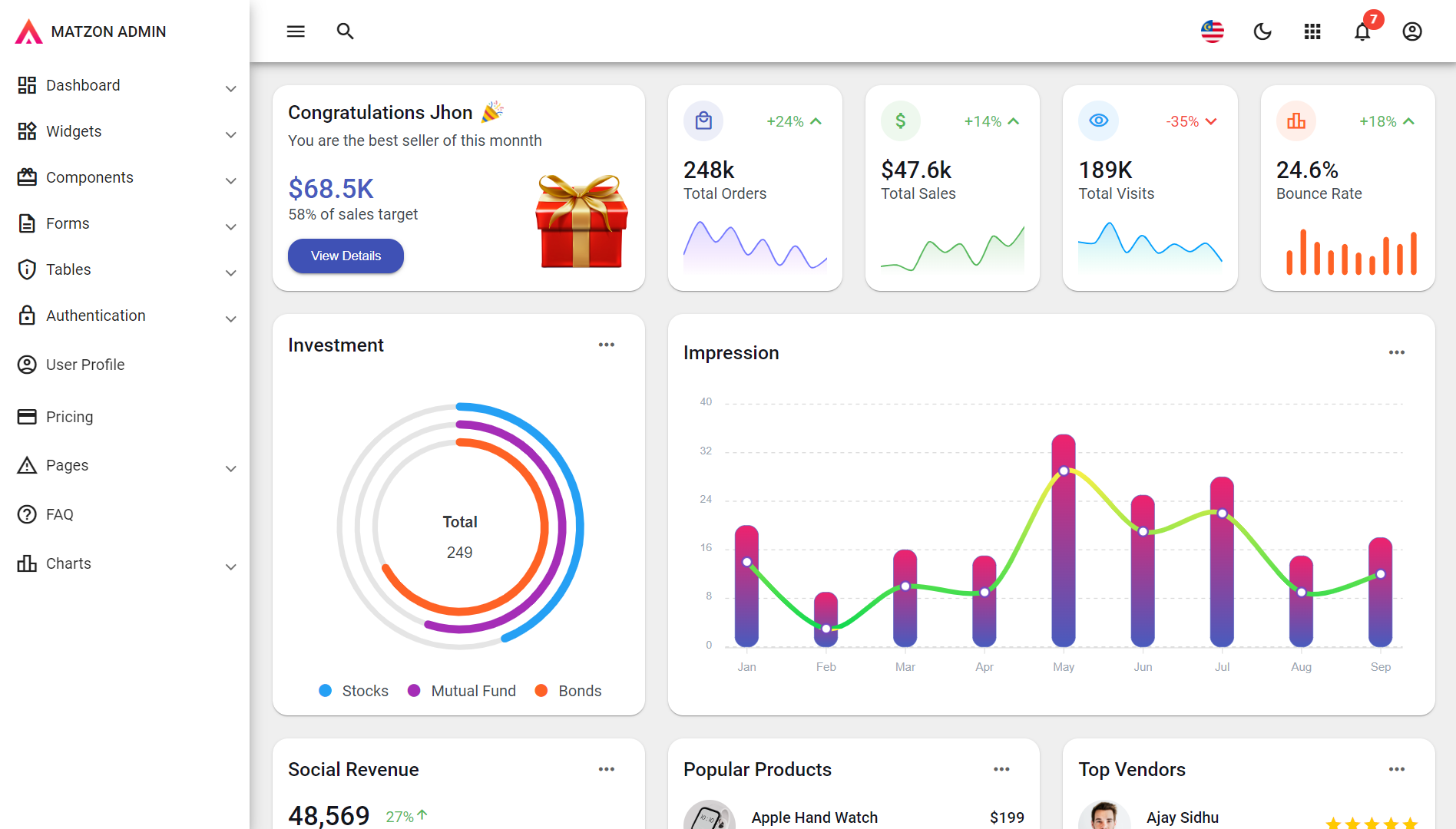The height and width of the screenshot is (829, 1456).
Task: Open the user account icon
Action: pyautogui.click(x=1411, y=31)
